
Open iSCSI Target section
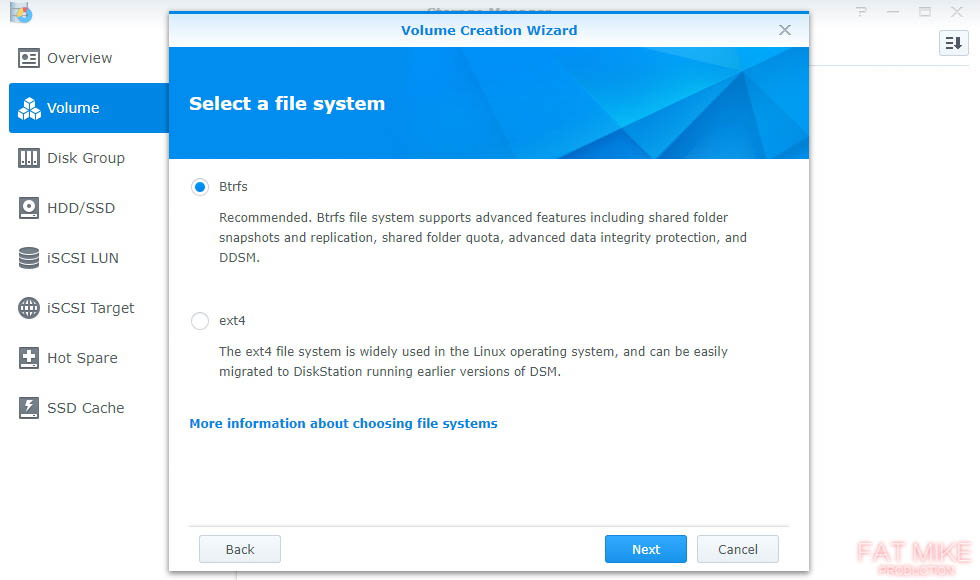pyautogui.click(x=89, y=308)
